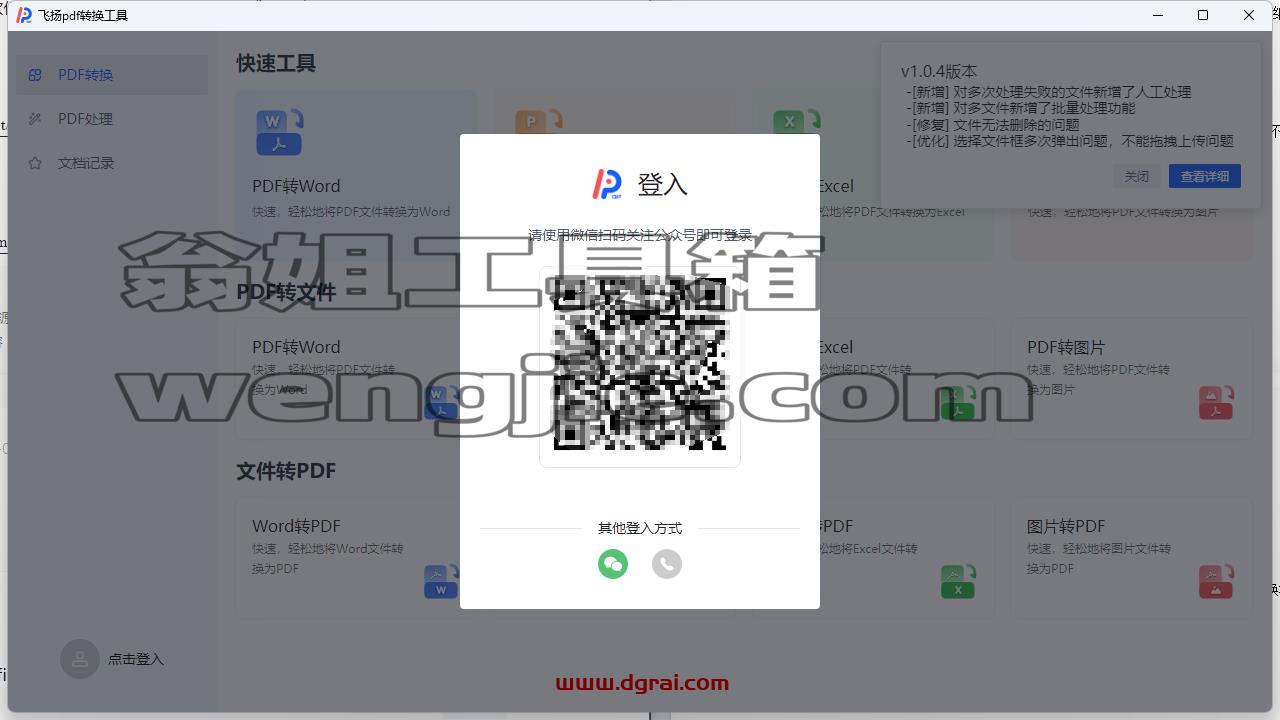Choose WeChat login option icon
Viewport: 1280px width, 720px height.
[613, 564]
